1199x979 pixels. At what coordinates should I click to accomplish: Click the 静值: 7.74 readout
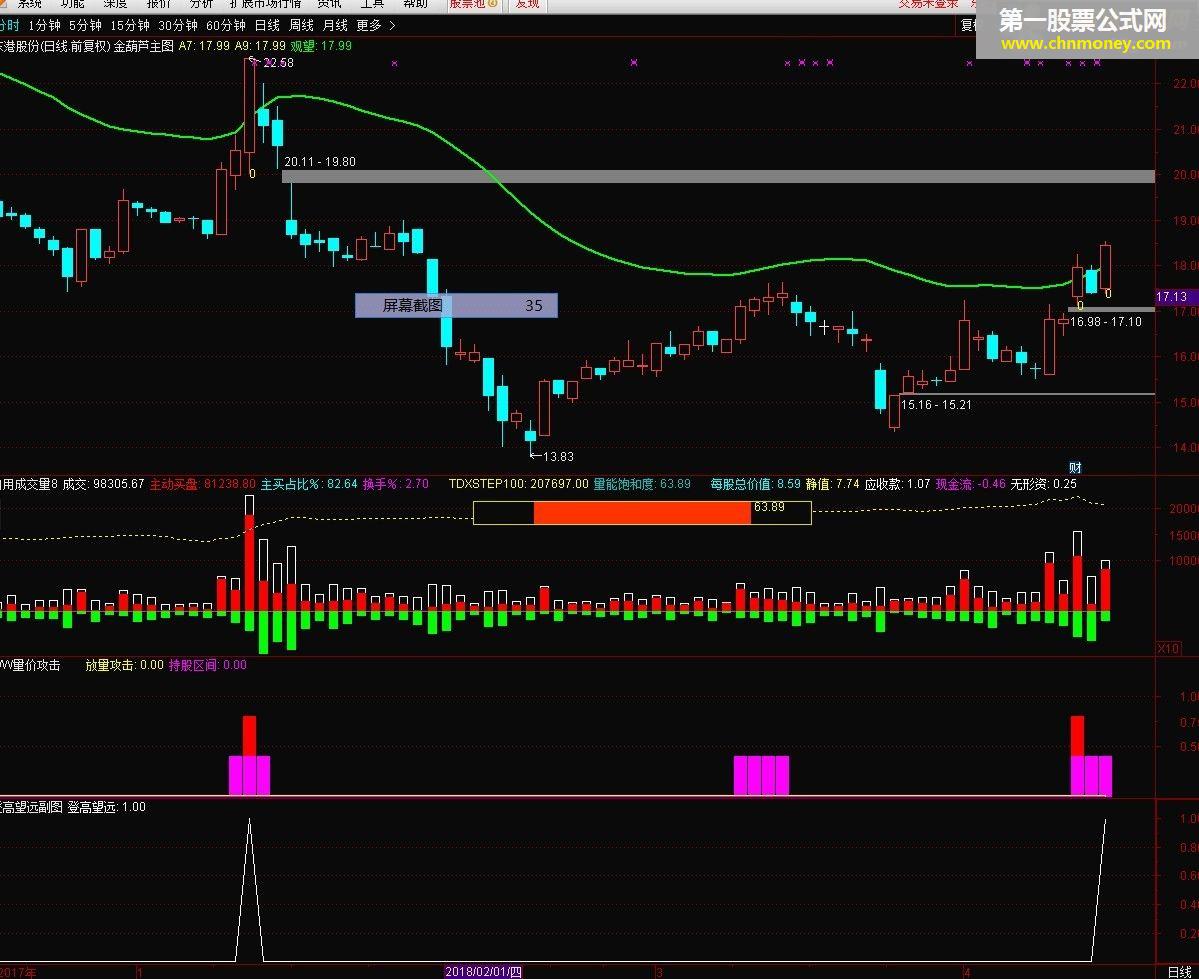point(833,484)
